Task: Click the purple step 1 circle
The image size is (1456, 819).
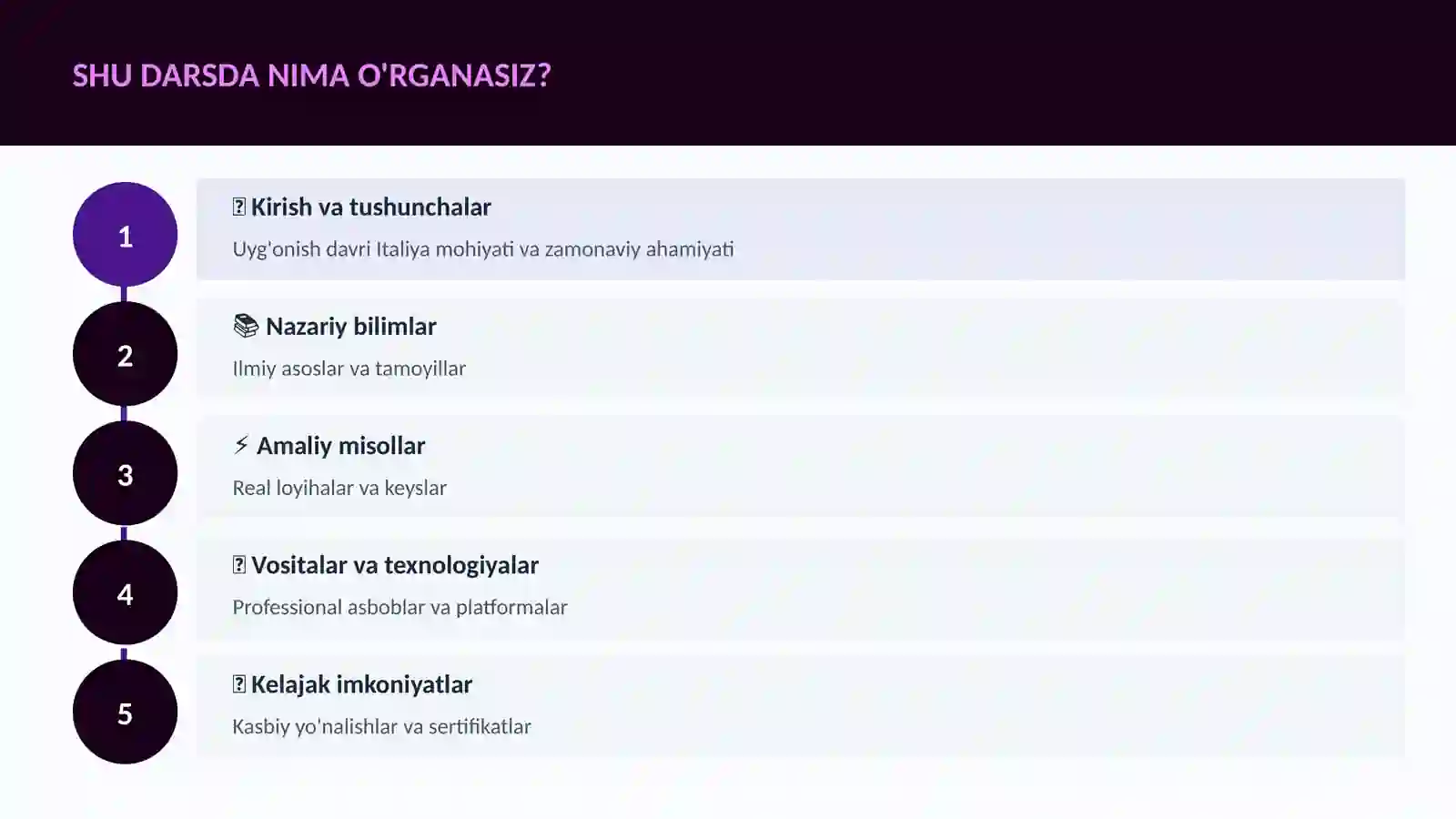Action: tap(125, 235)
